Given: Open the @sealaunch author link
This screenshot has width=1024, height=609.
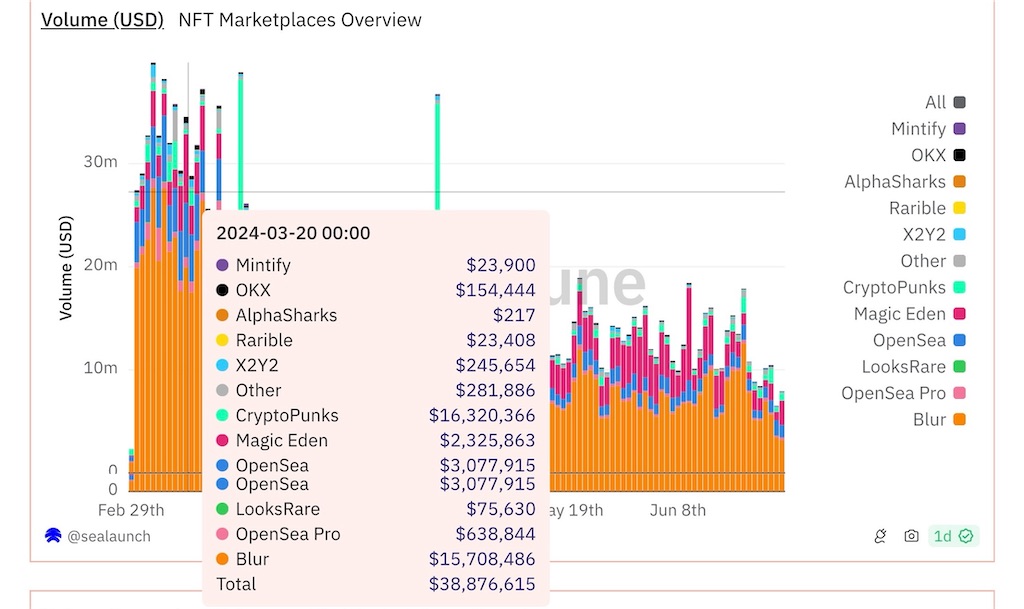Looking at the screenshot, I should point(108,537).
